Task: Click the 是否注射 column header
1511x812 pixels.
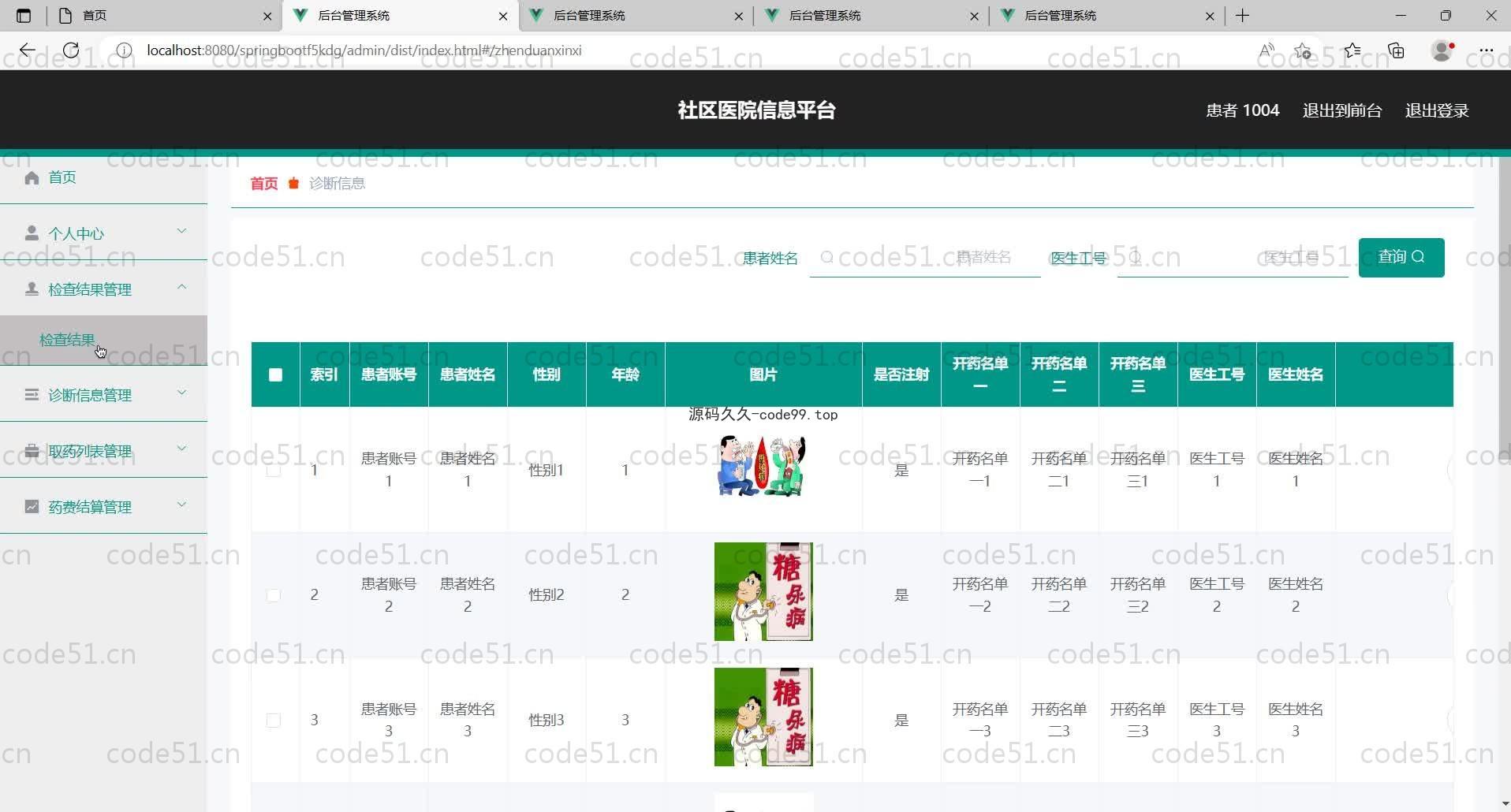Action: pyautogui.click(x=901, y=374)
